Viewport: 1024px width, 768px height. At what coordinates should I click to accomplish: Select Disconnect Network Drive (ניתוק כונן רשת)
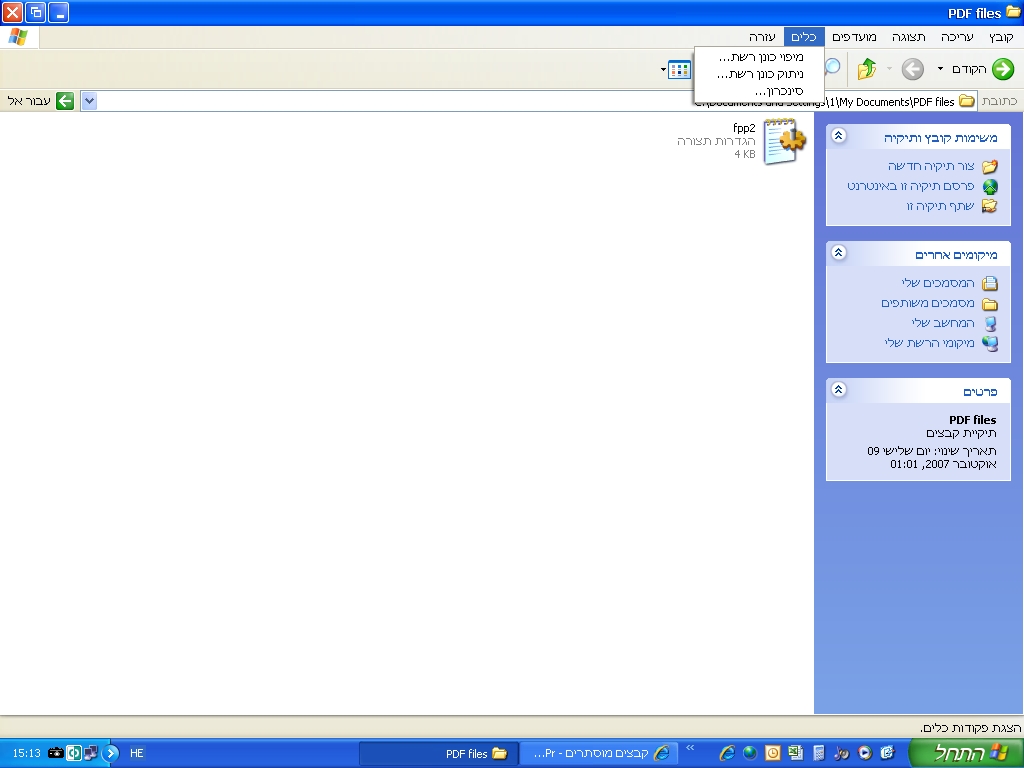coord(759,74)
